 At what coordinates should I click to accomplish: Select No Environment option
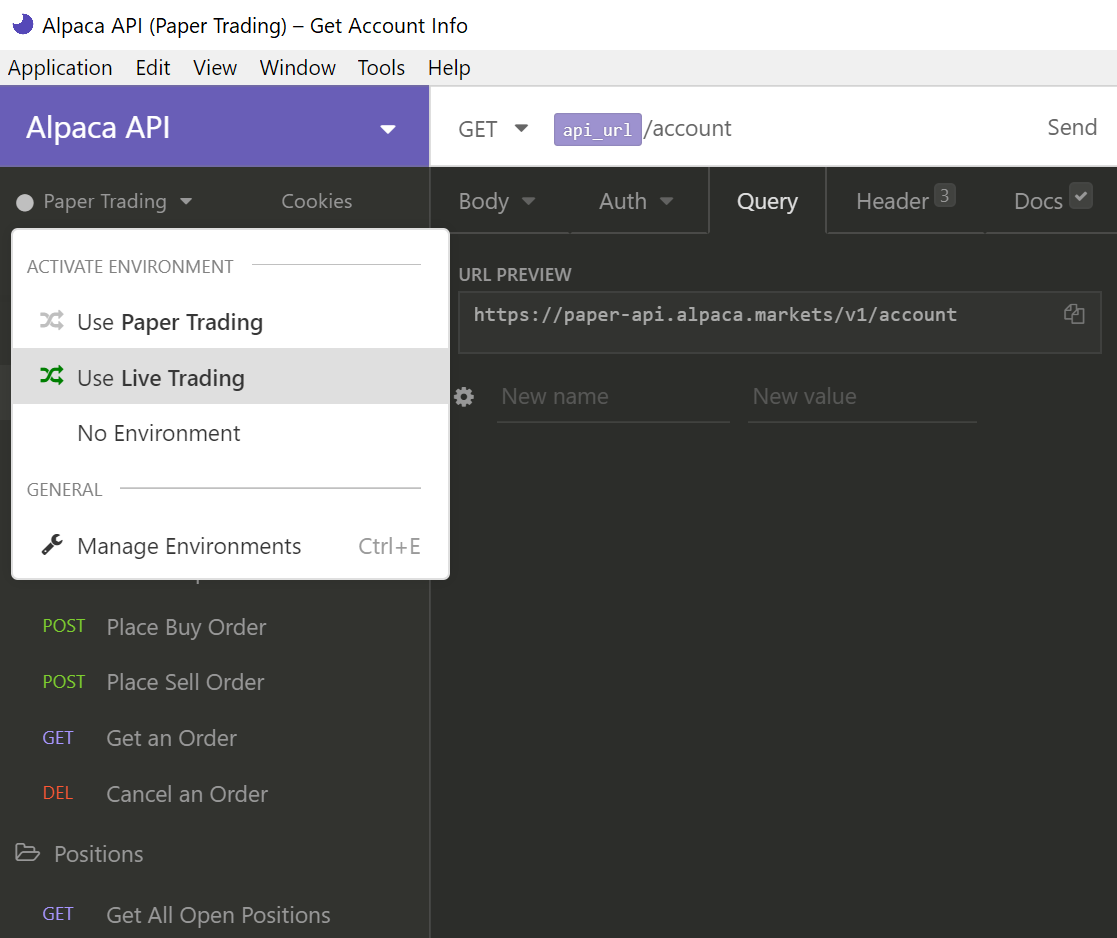[230, 433]
